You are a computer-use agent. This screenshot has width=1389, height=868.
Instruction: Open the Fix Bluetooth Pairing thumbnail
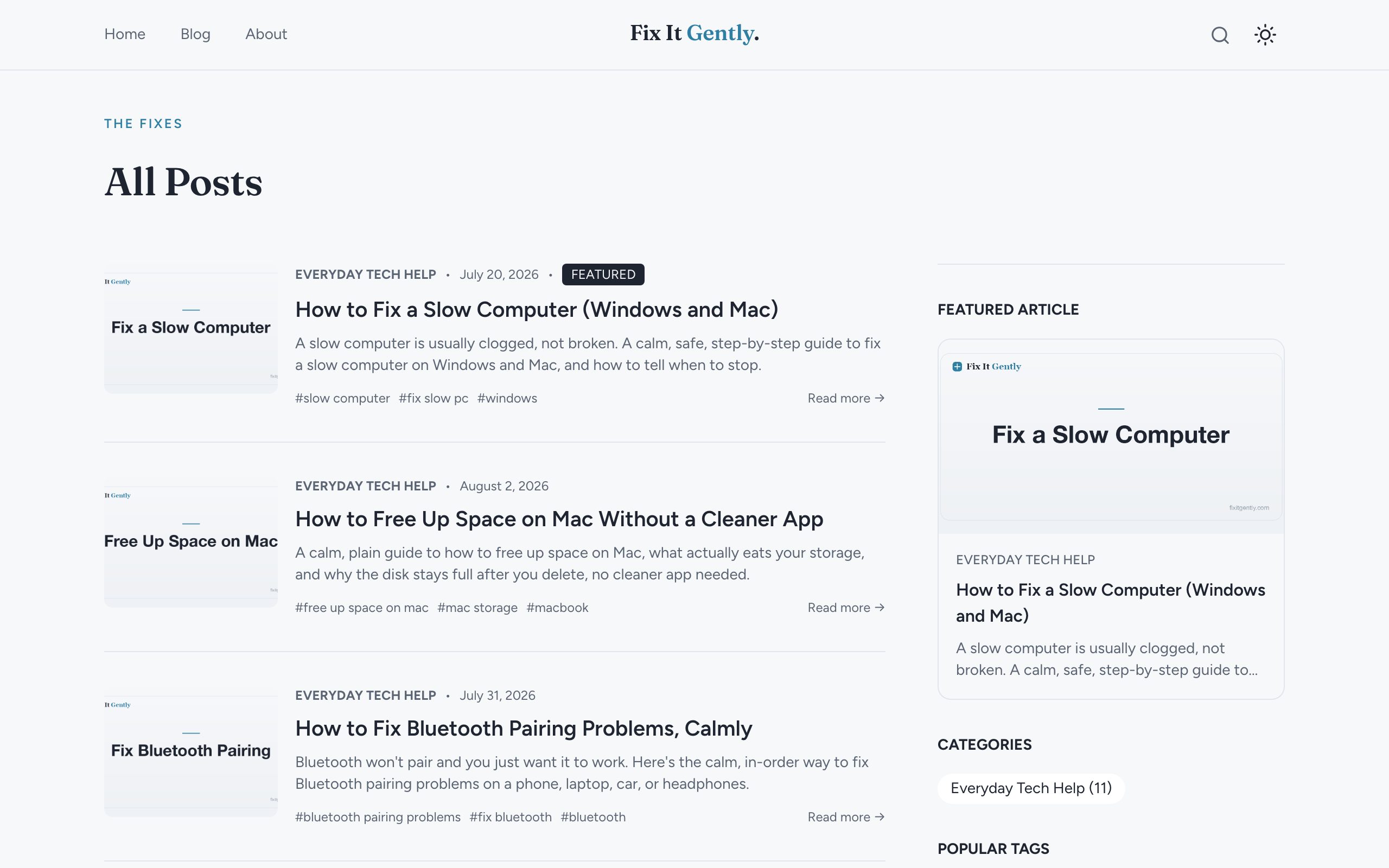pos(190,752)
